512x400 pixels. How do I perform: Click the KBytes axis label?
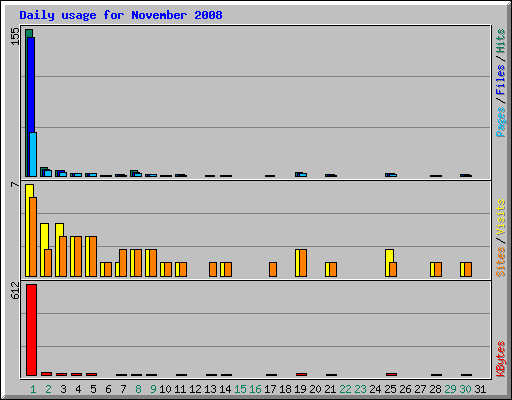pyautogui.click(x=500, y=359)
